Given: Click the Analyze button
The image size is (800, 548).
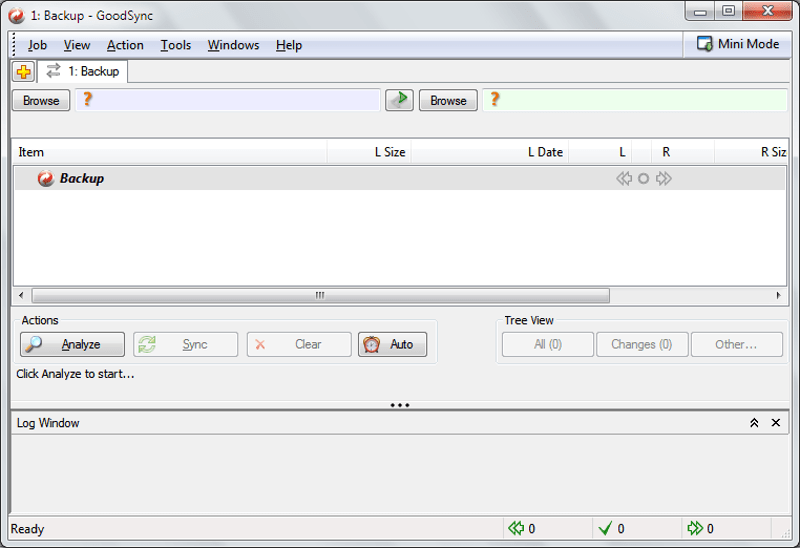Looking at the screenshot, I should (x=72, y=344).
